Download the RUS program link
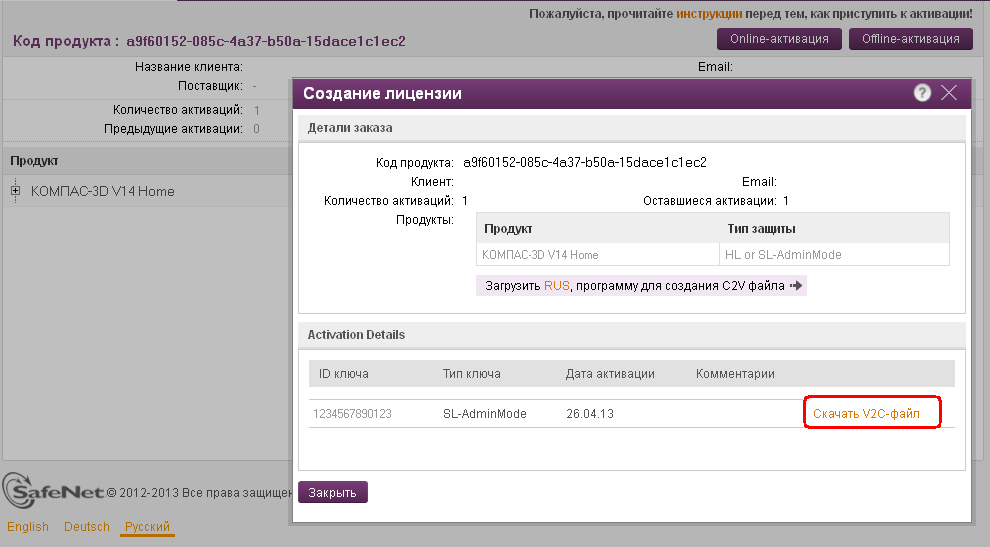This screenshot has width=990, height=547. click(556, 286)
